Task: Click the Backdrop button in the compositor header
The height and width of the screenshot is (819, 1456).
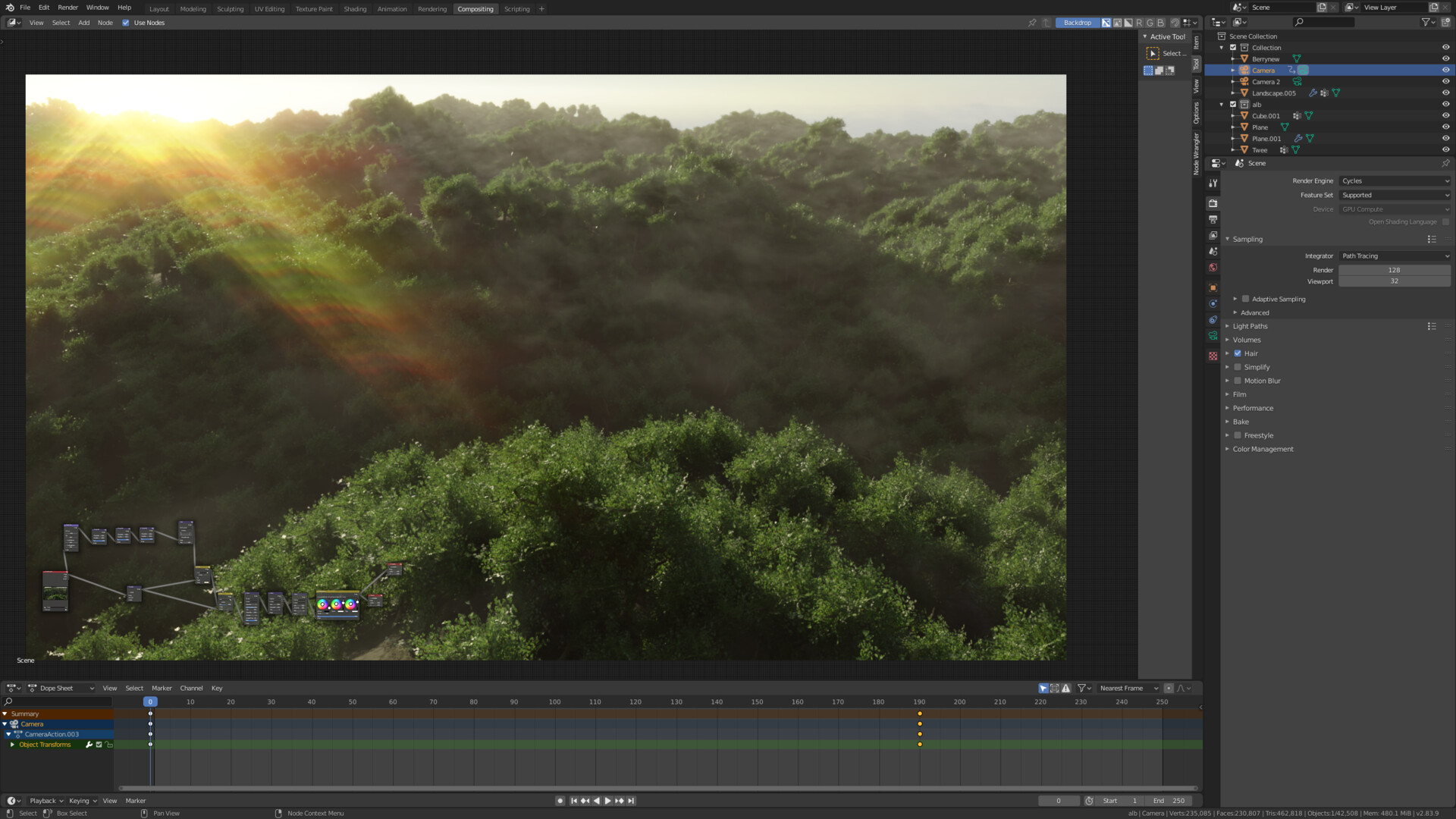Action: [x=1077, y=22]
